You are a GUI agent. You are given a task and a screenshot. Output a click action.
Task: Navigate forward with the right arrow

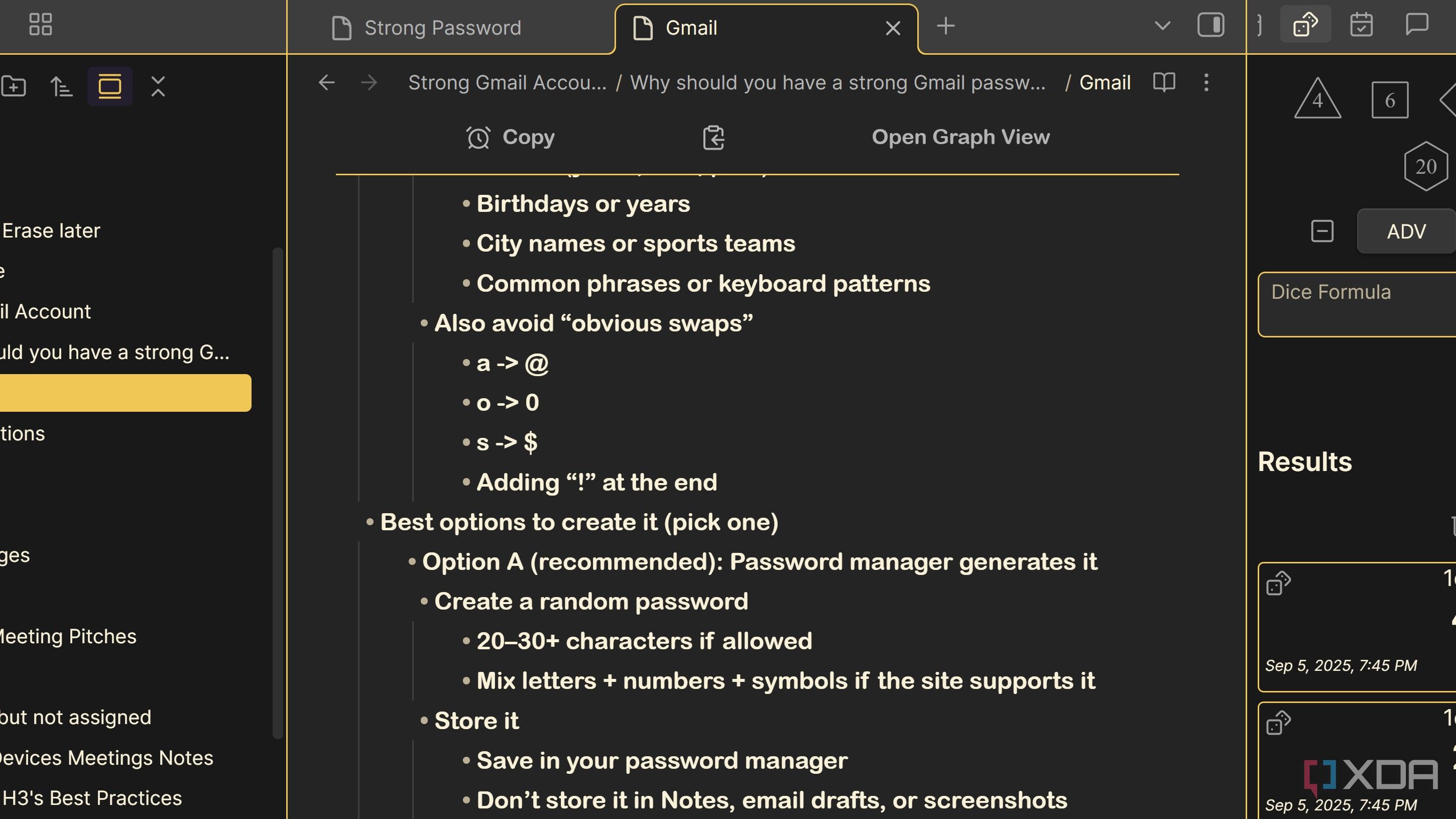pyautogui.click(x=369, y=82)
